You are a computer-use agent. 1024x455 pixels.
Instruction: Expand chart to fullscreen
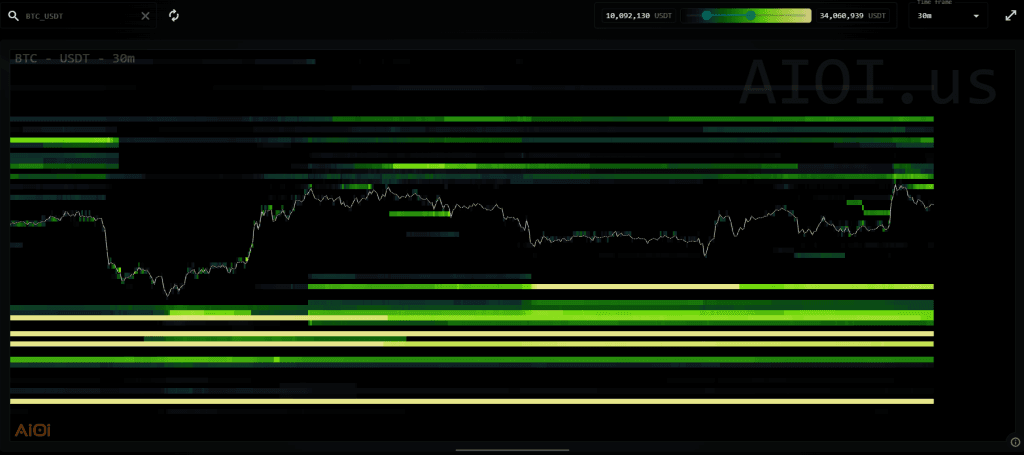click(1010, 16)
